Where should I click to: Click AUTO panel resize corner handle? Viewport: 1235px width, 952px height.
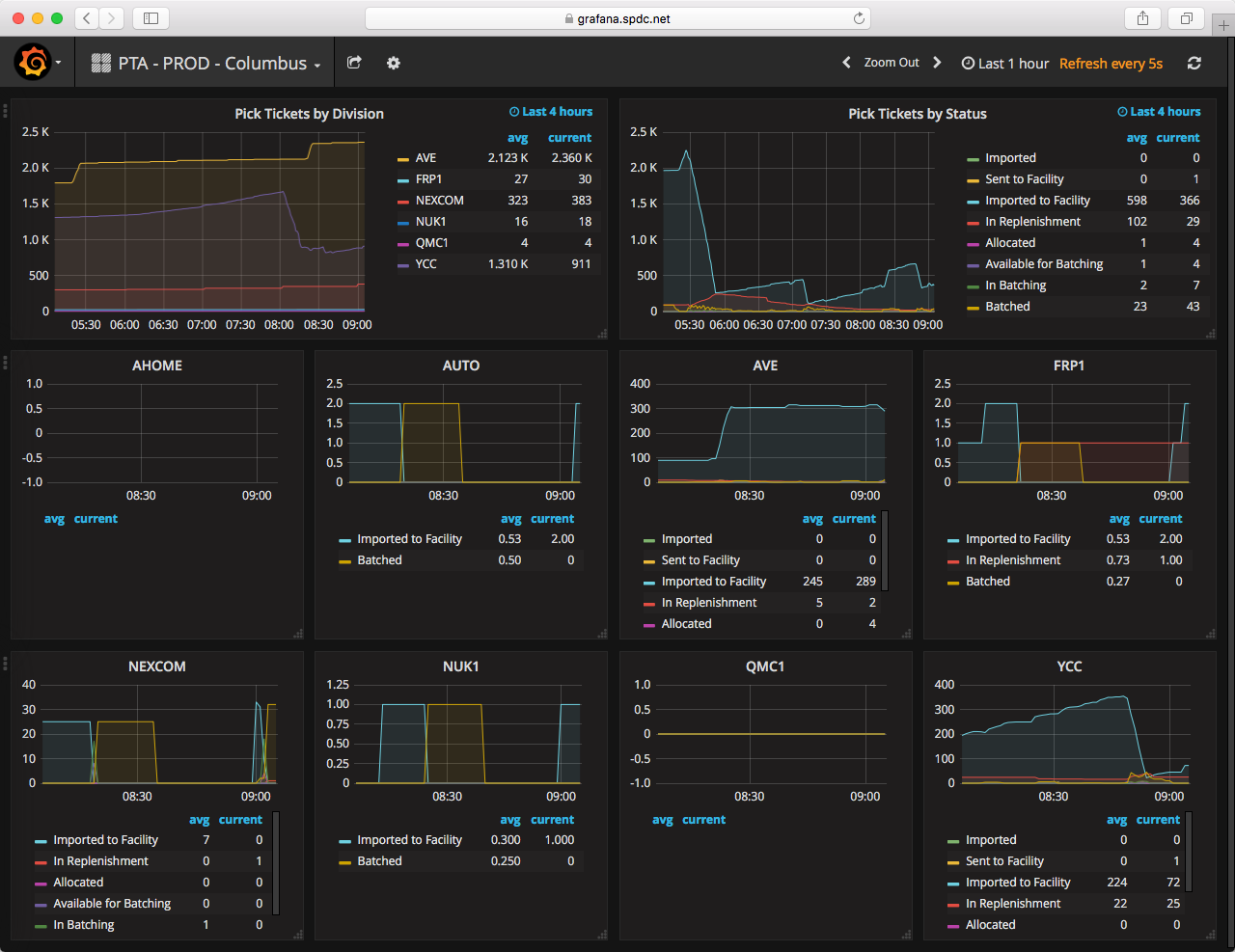(602, 634)
